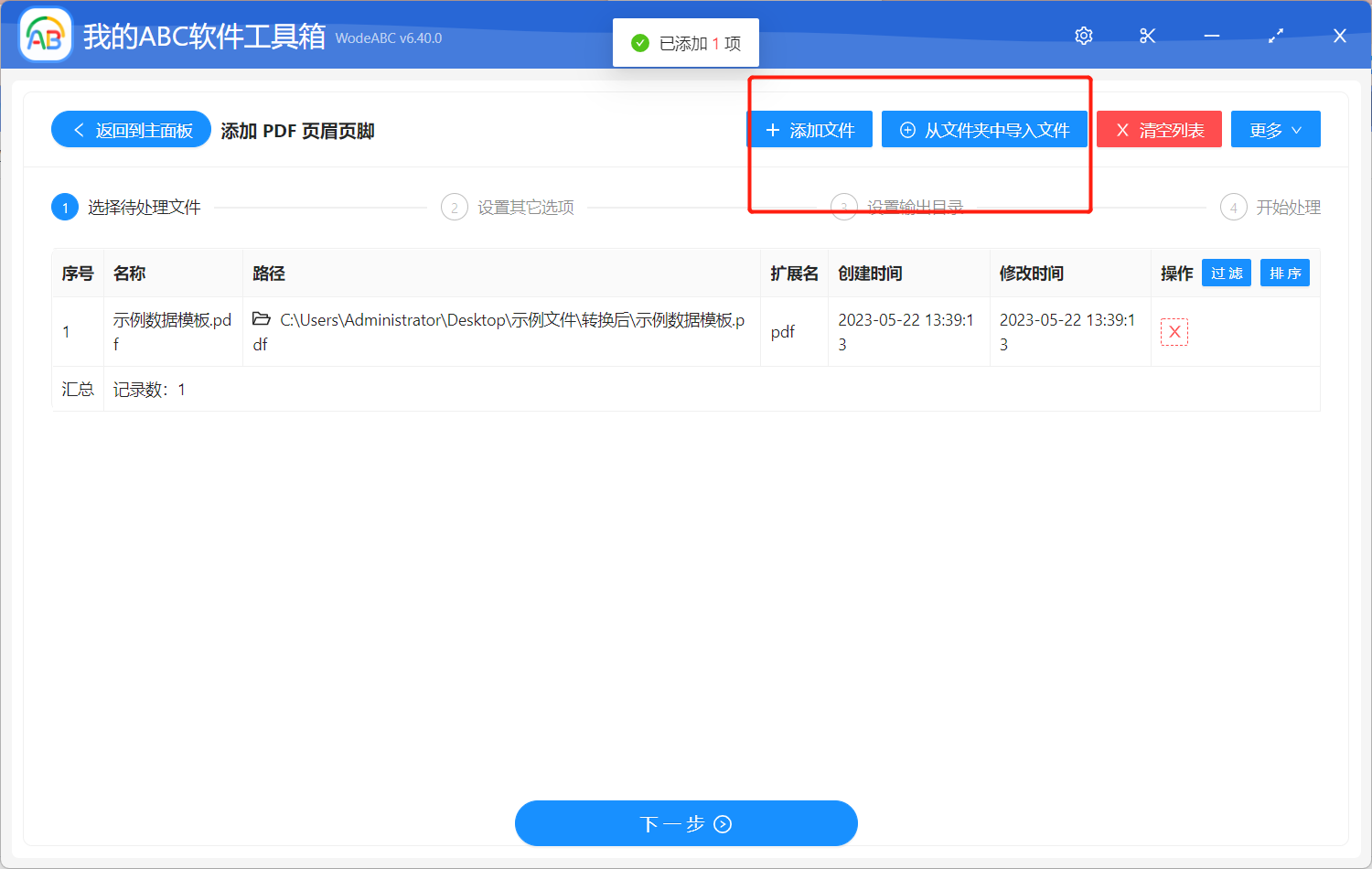Remove 示例数据模板.pdf using the red X icon

coord(1174,331)
